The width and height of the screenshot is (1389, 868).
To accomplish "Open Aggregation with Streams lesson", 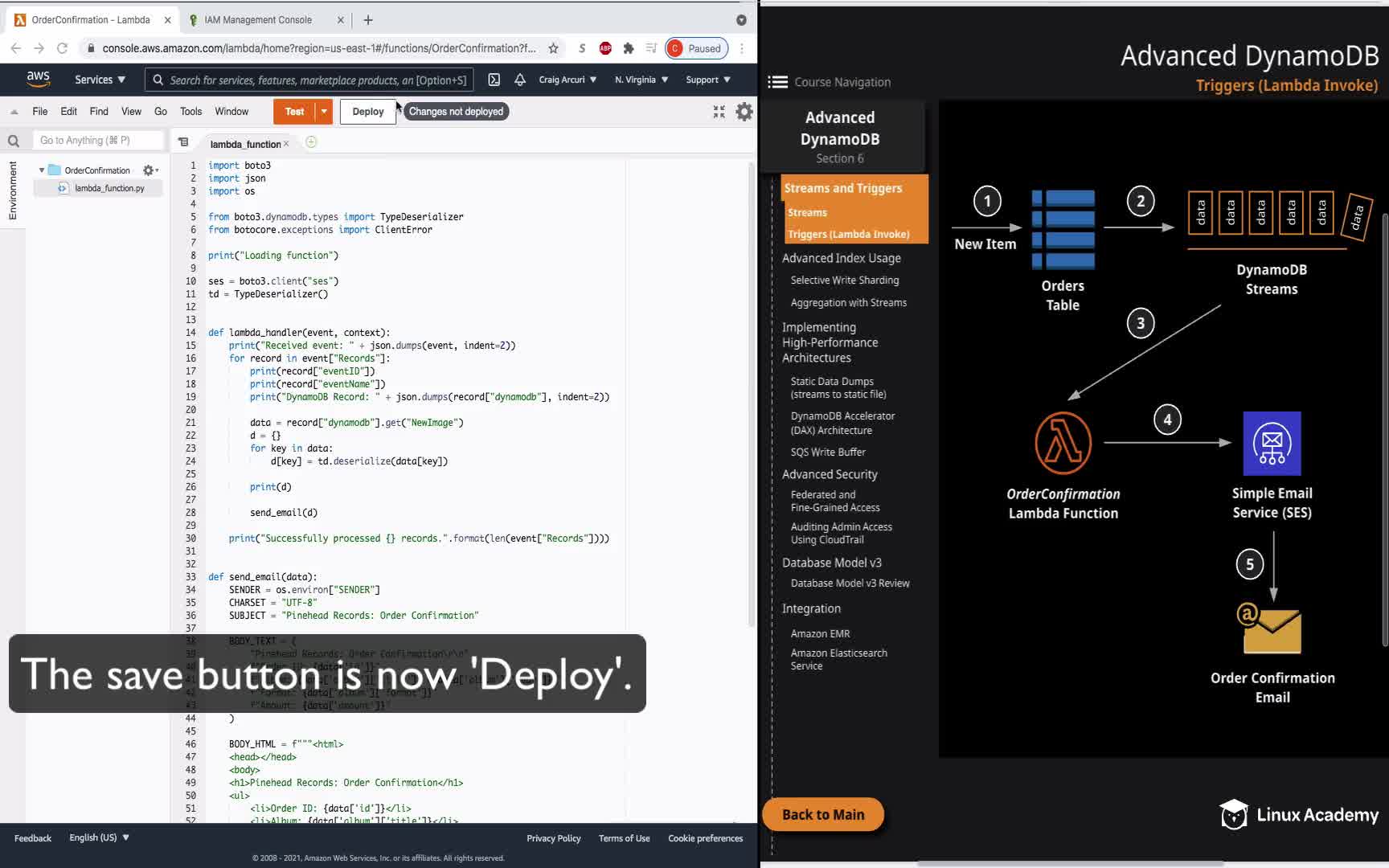I will pyautogui.click(x=849, y=302).
